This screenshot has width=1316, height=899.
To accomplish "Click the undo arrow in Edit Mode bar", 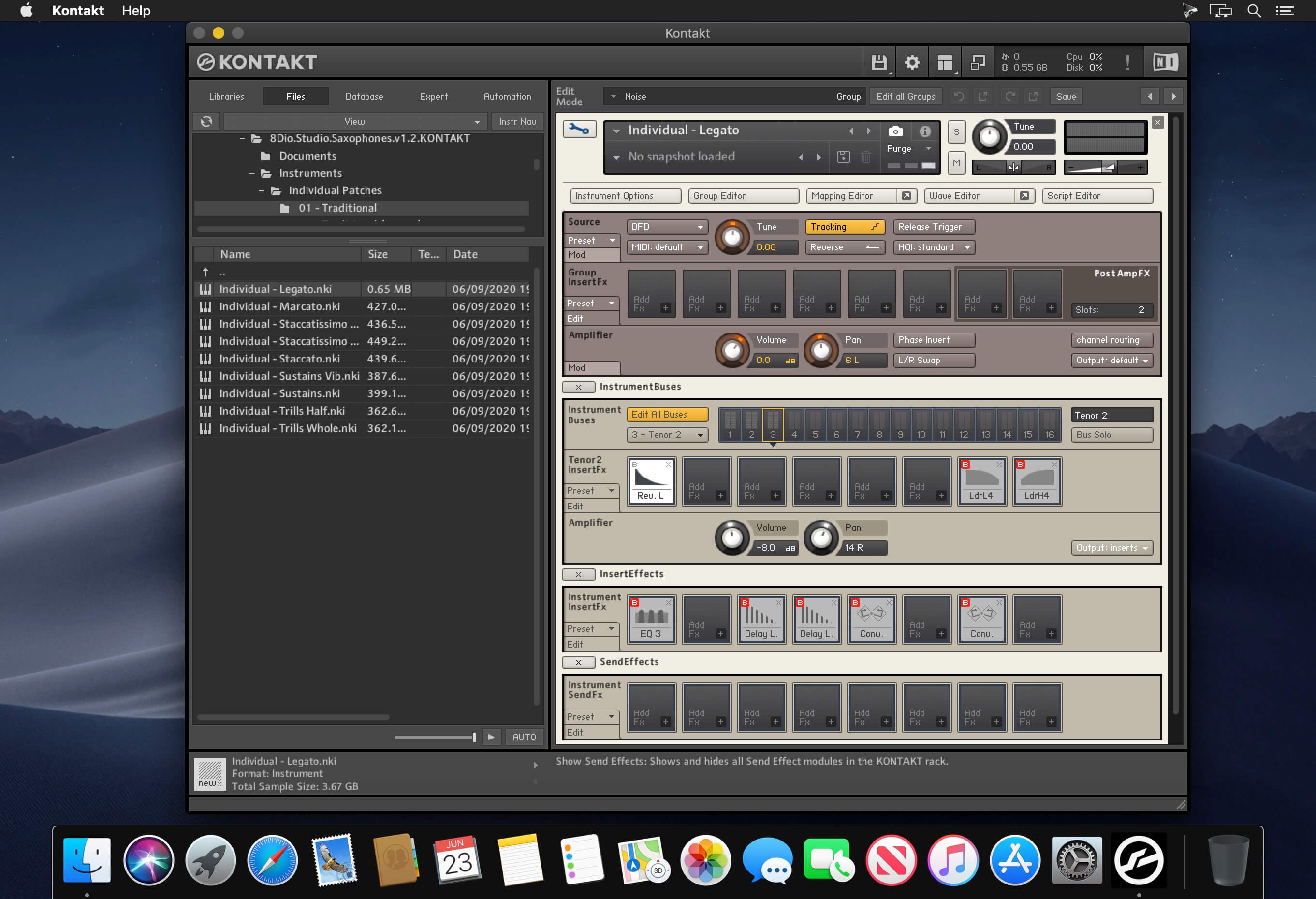I will pyautogui.click(x=959, y=96).
